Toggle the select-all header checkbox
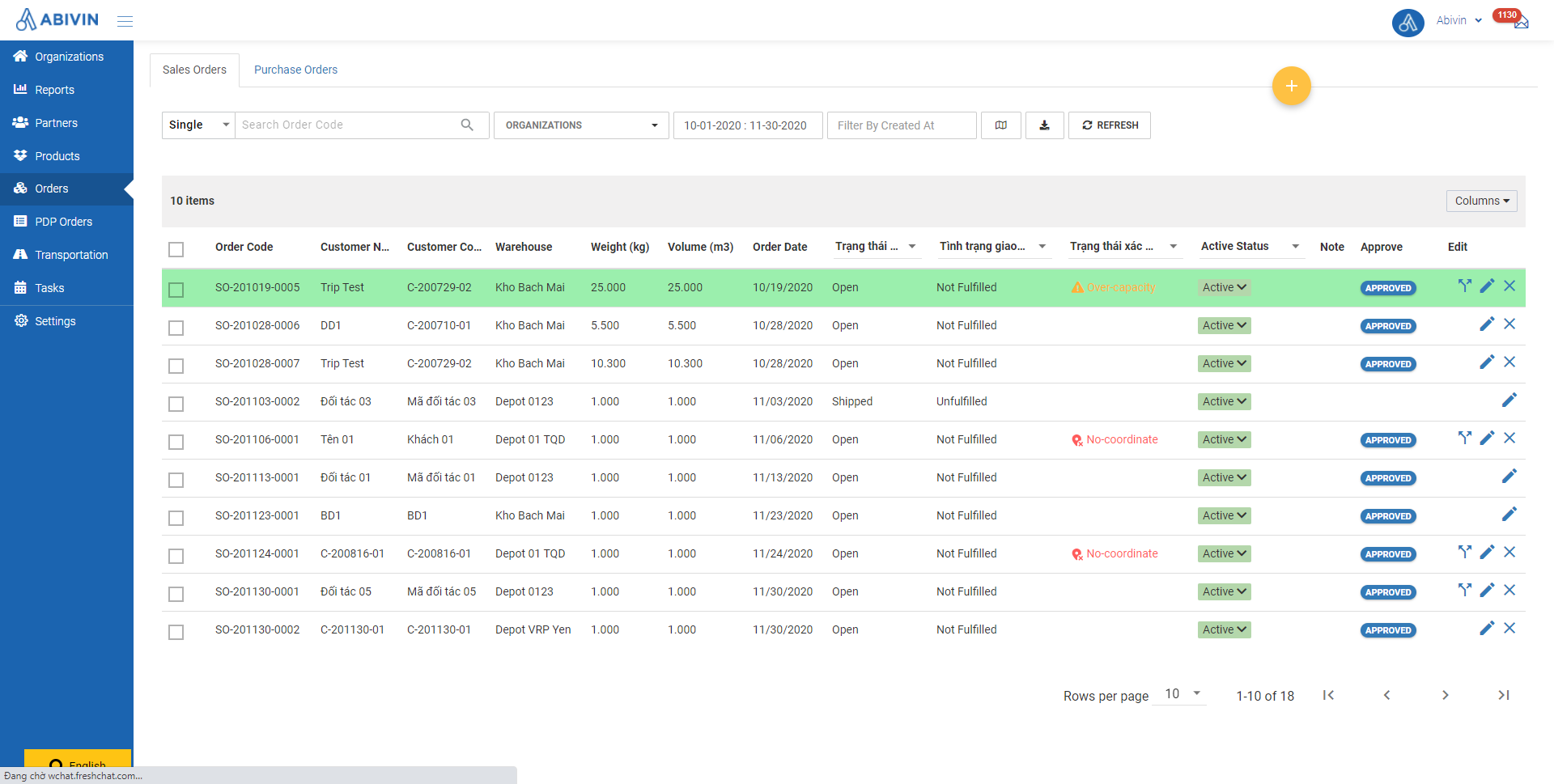Image resolution: width=1554 pixels, height=784 pixels. click(x=176, y=249)
